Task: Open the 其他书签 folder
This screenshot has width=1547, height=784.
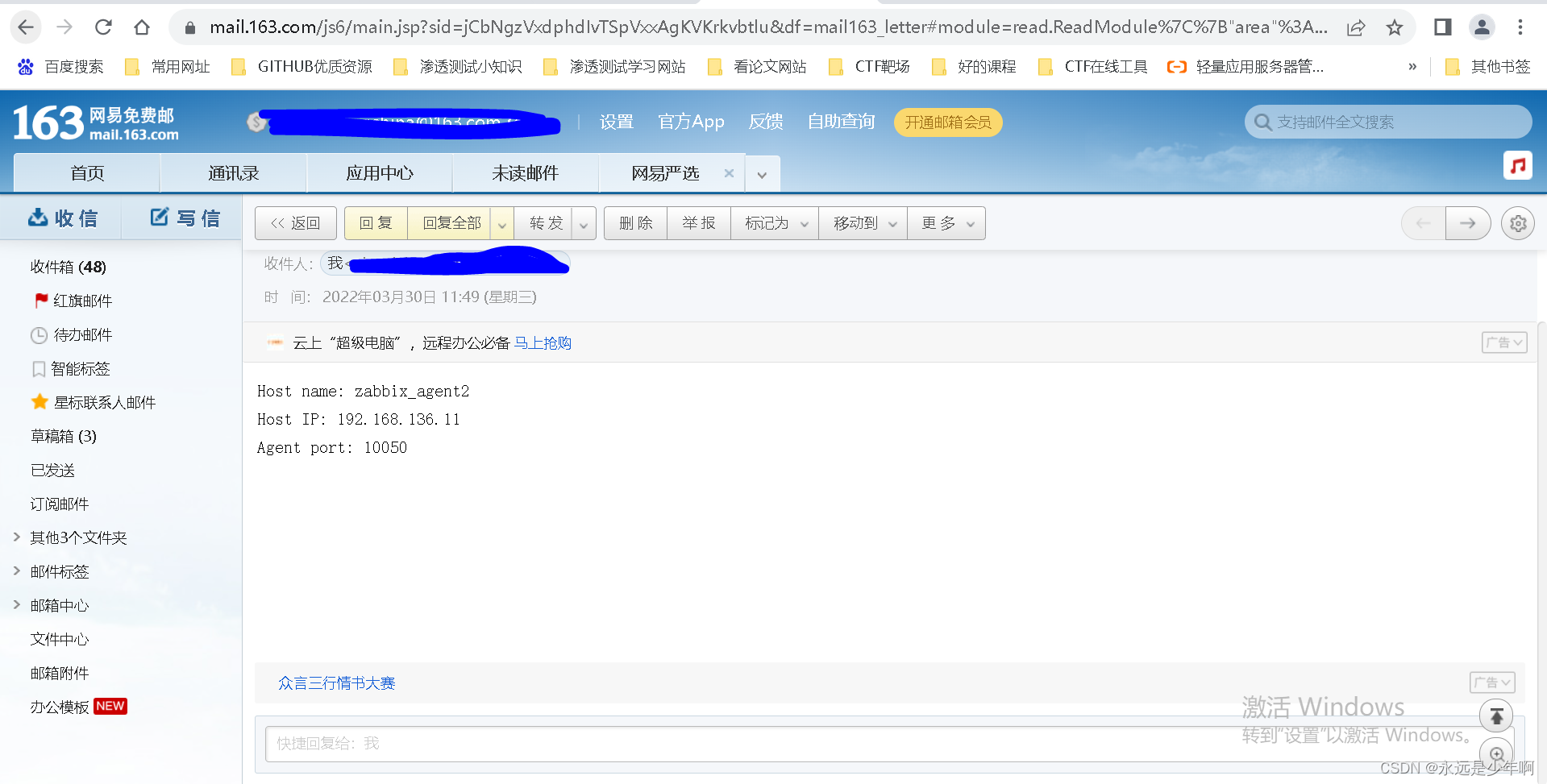Action: pos(1488,67)
